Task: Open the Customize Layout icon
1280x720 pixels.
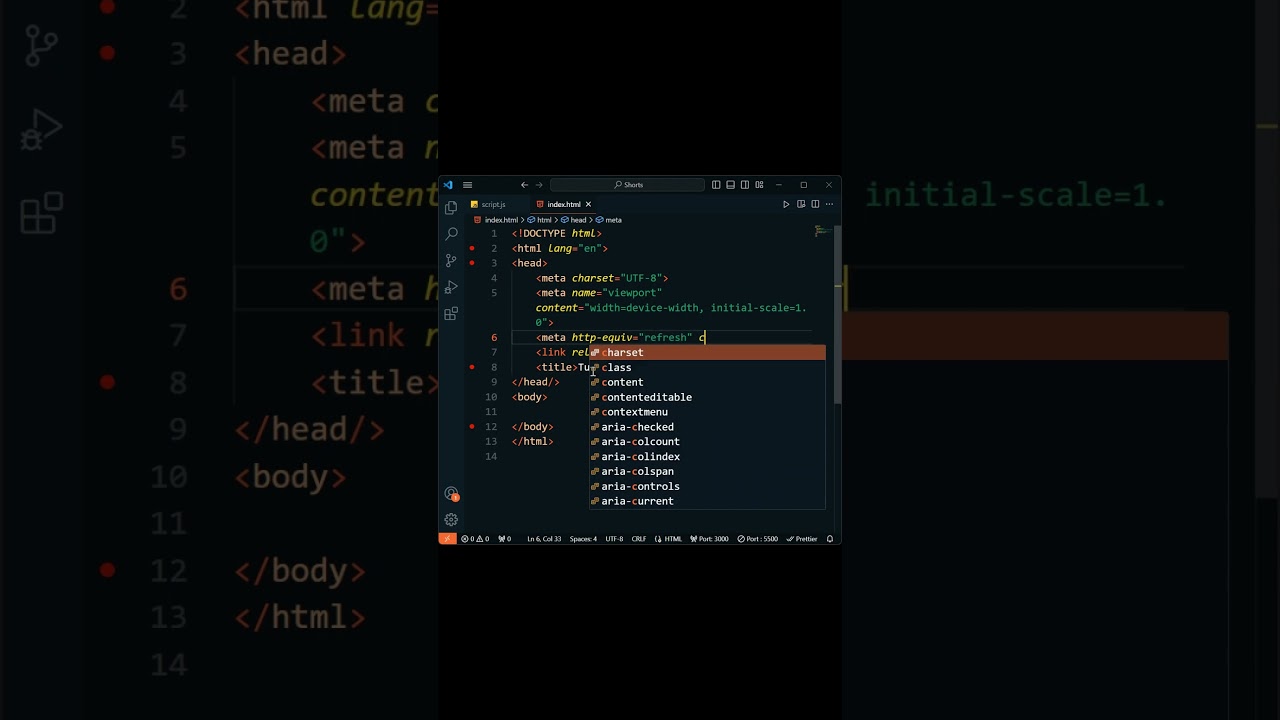Action: pos(759,185)
